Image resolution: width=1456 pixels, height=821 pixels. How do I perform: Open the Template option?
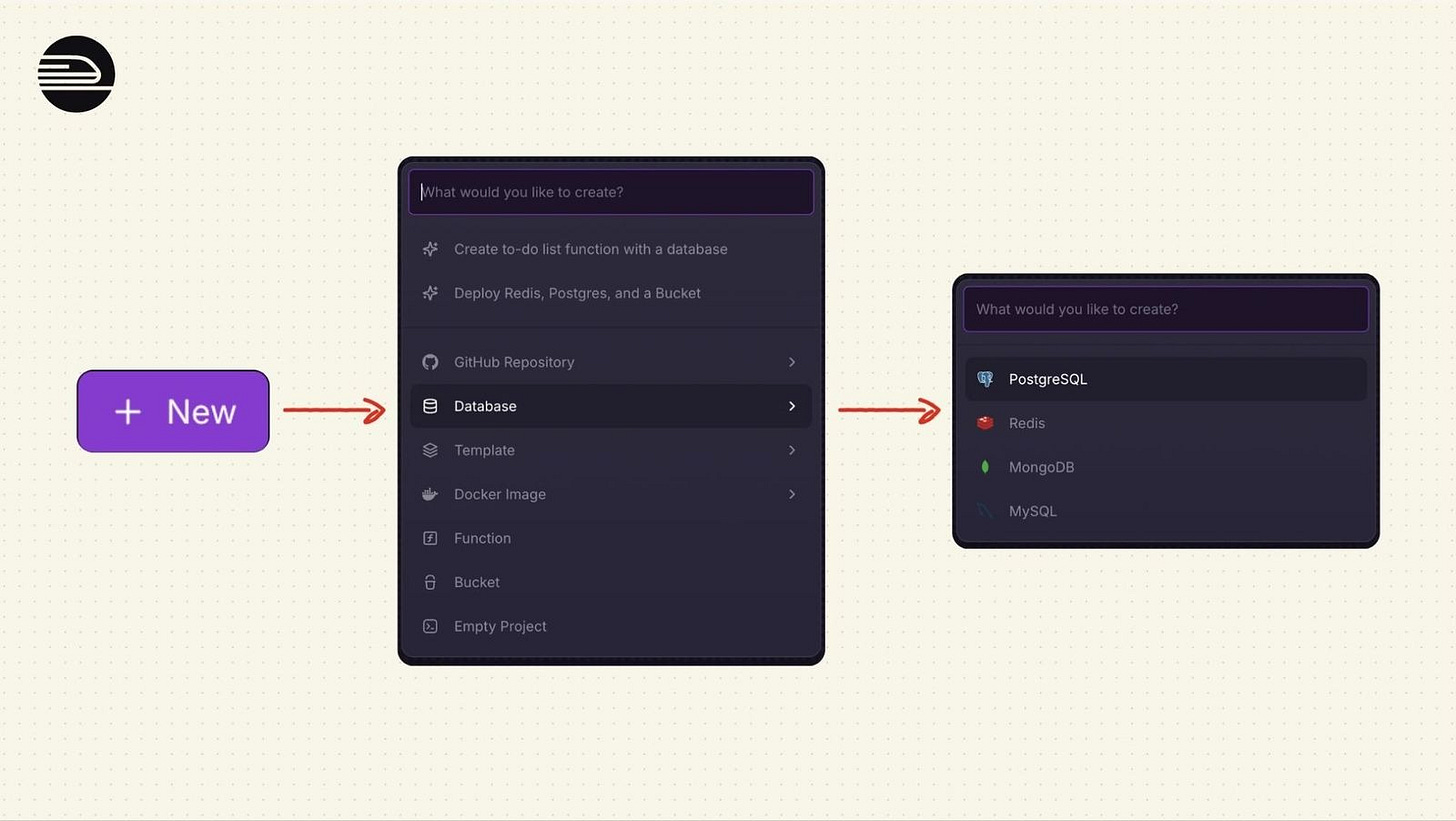point(611,450)
